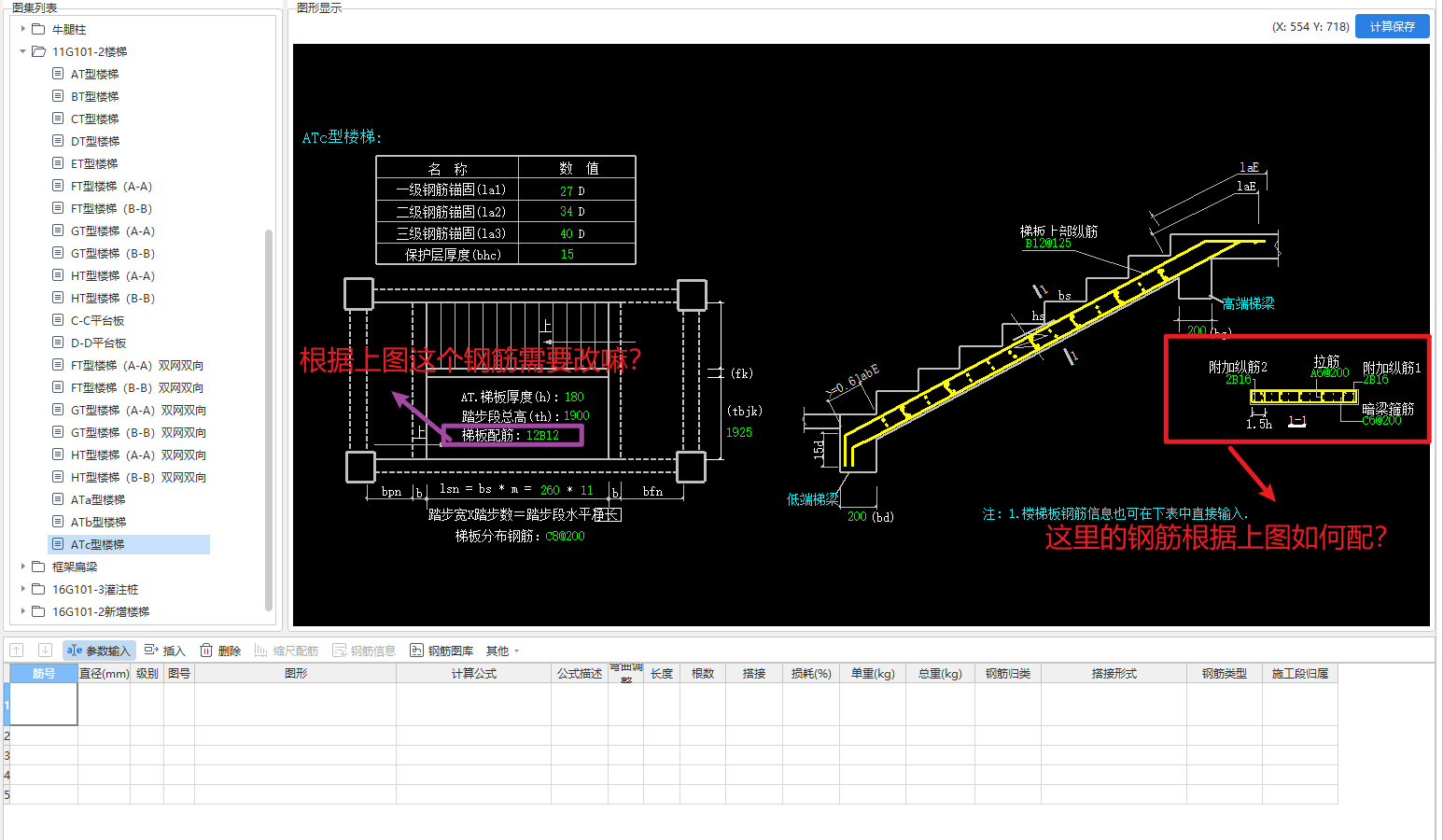Screen dimensions: 1443x840
Task: Open the 其他 dropdown menu
Action: point(502,651)
